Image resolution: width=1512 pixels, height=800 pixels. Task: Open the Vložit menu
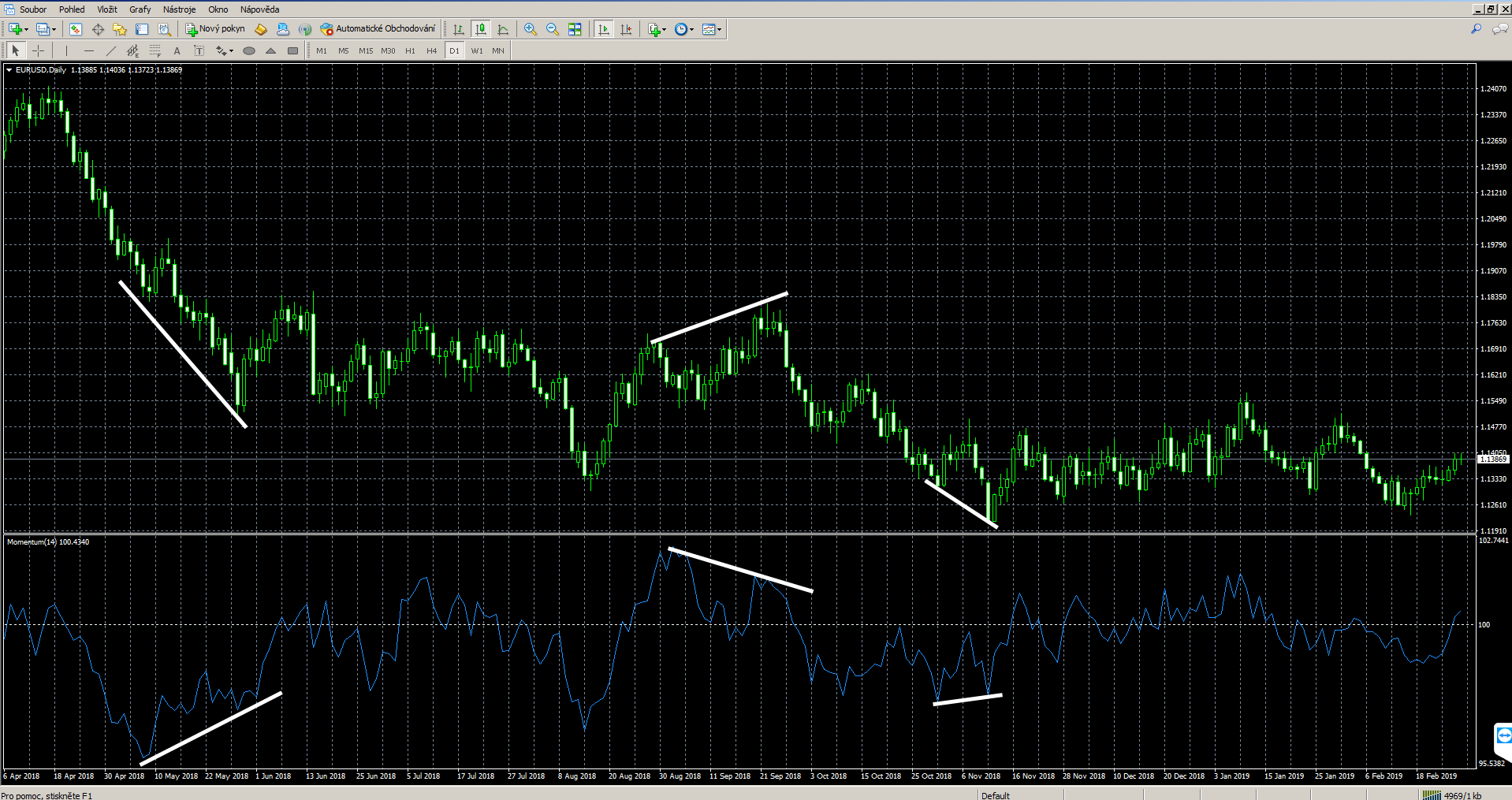[107, 9]
